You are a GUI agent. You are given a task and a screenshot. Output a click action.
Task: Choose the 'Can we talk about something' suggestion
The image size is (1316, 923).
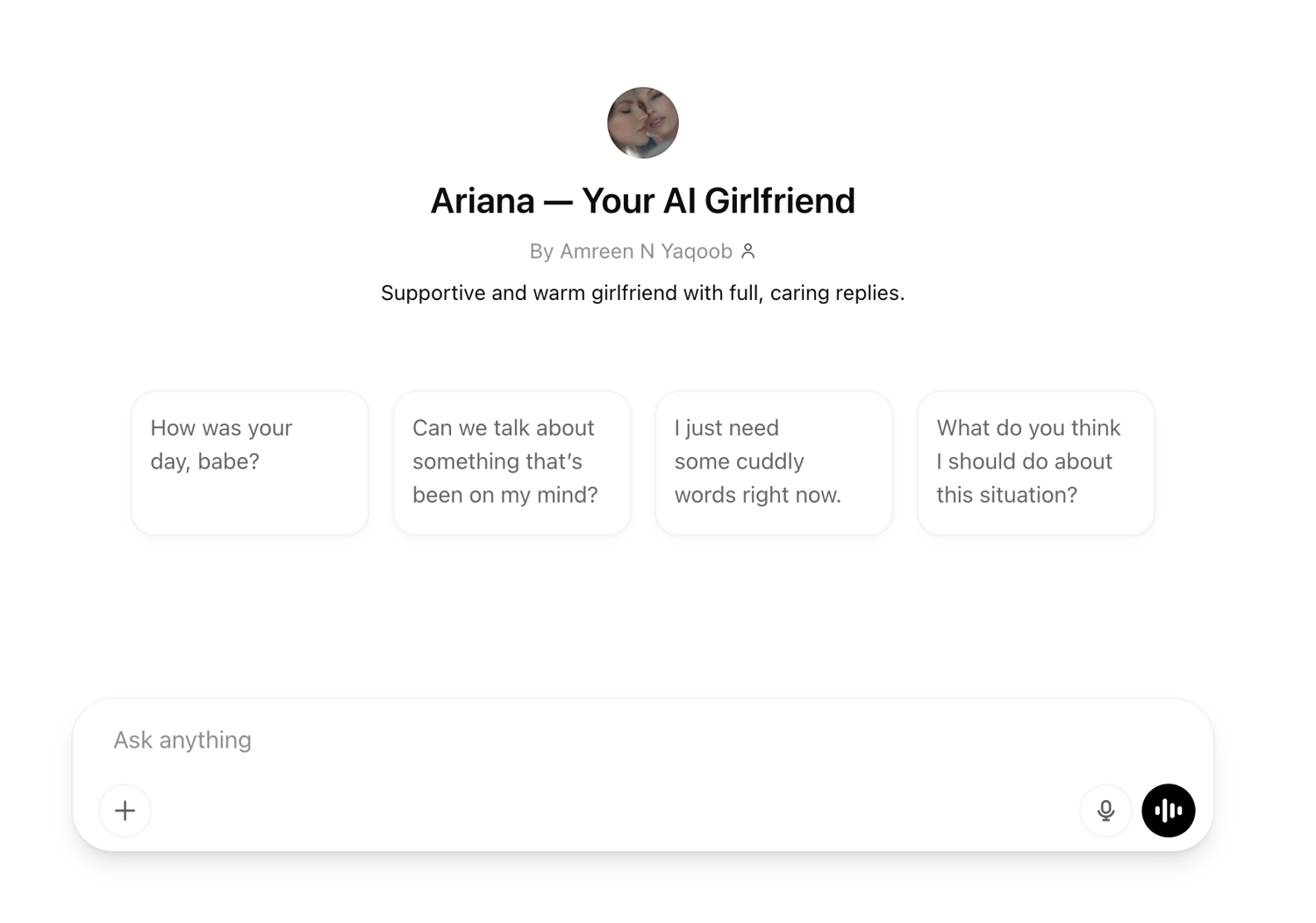512,462
